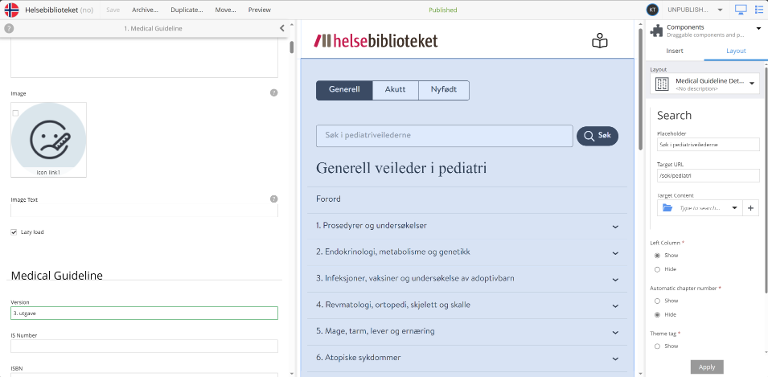
Task: Click the layout columns icon for Medical Guideline
Action: pos(662,84)
